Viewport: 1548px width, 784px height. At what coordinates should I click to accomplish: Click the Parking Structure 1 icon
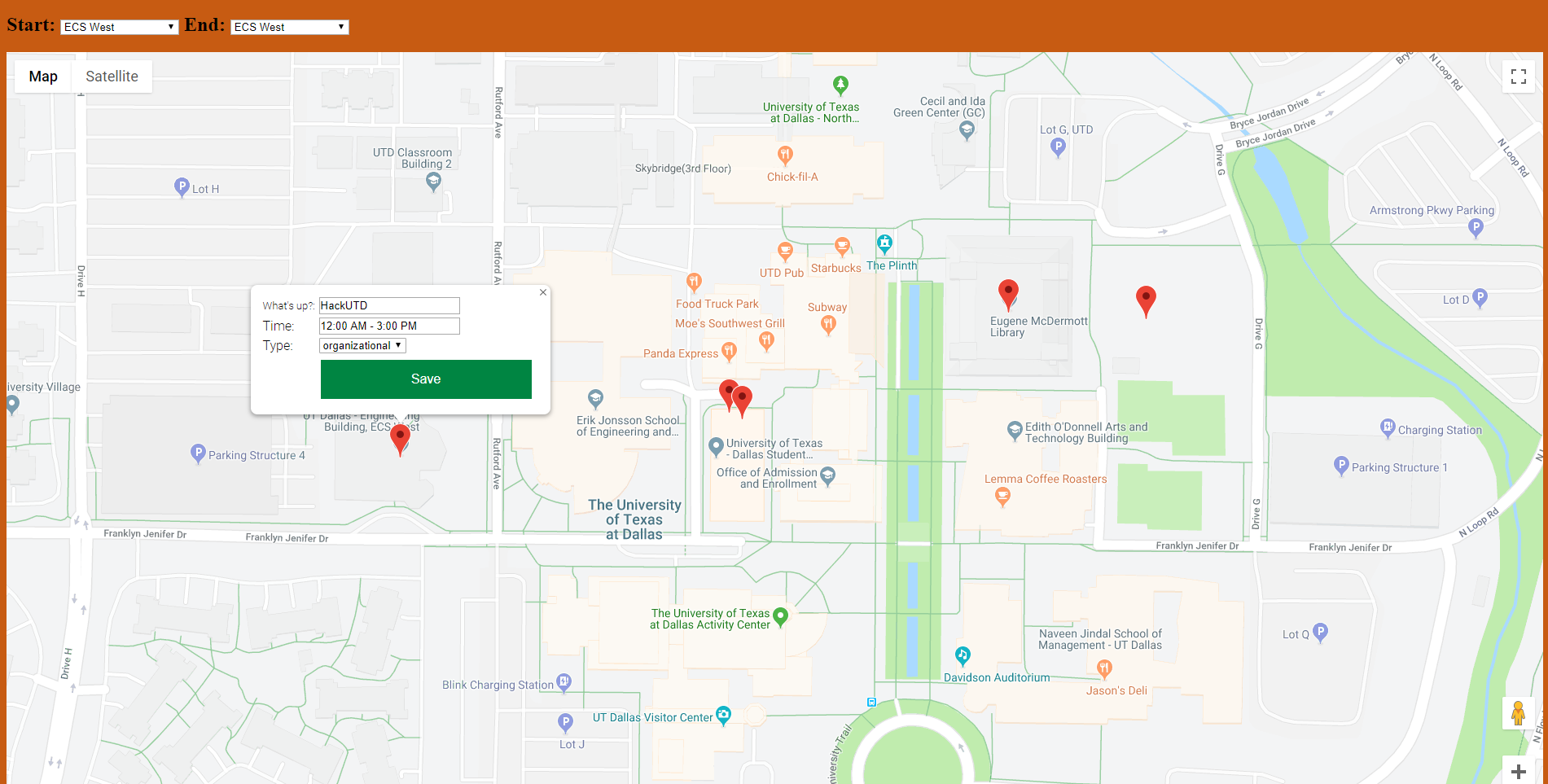click(1341, 466)
